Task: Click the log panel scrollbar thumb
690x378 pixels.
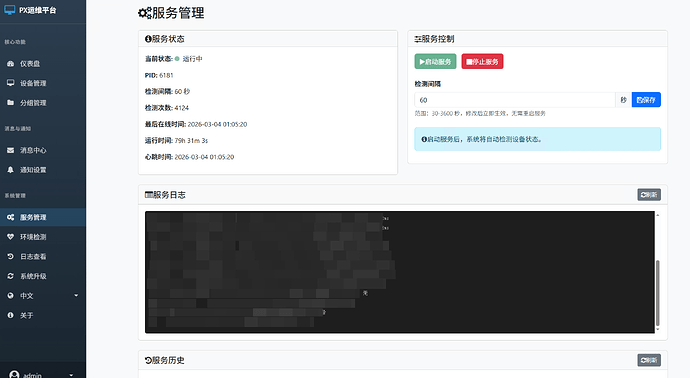Action: point(657,293)
